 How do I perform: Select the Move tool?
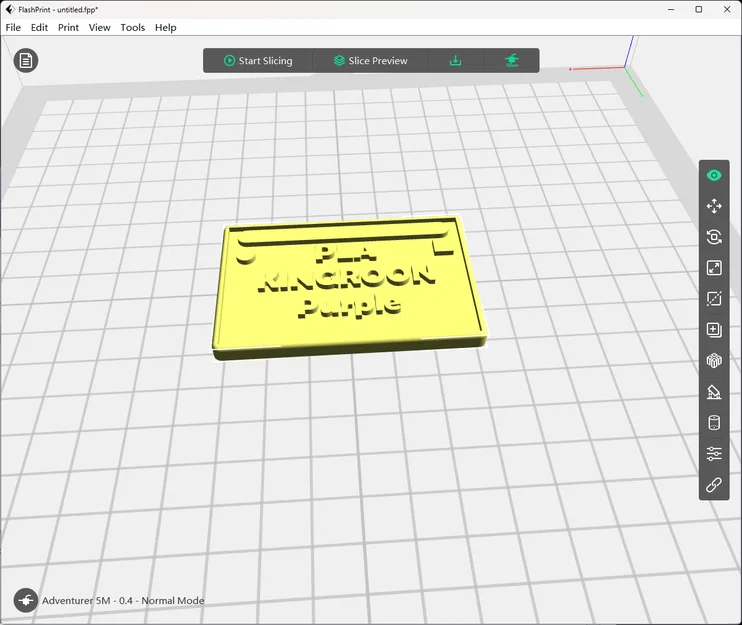click(x=714, y=206)
